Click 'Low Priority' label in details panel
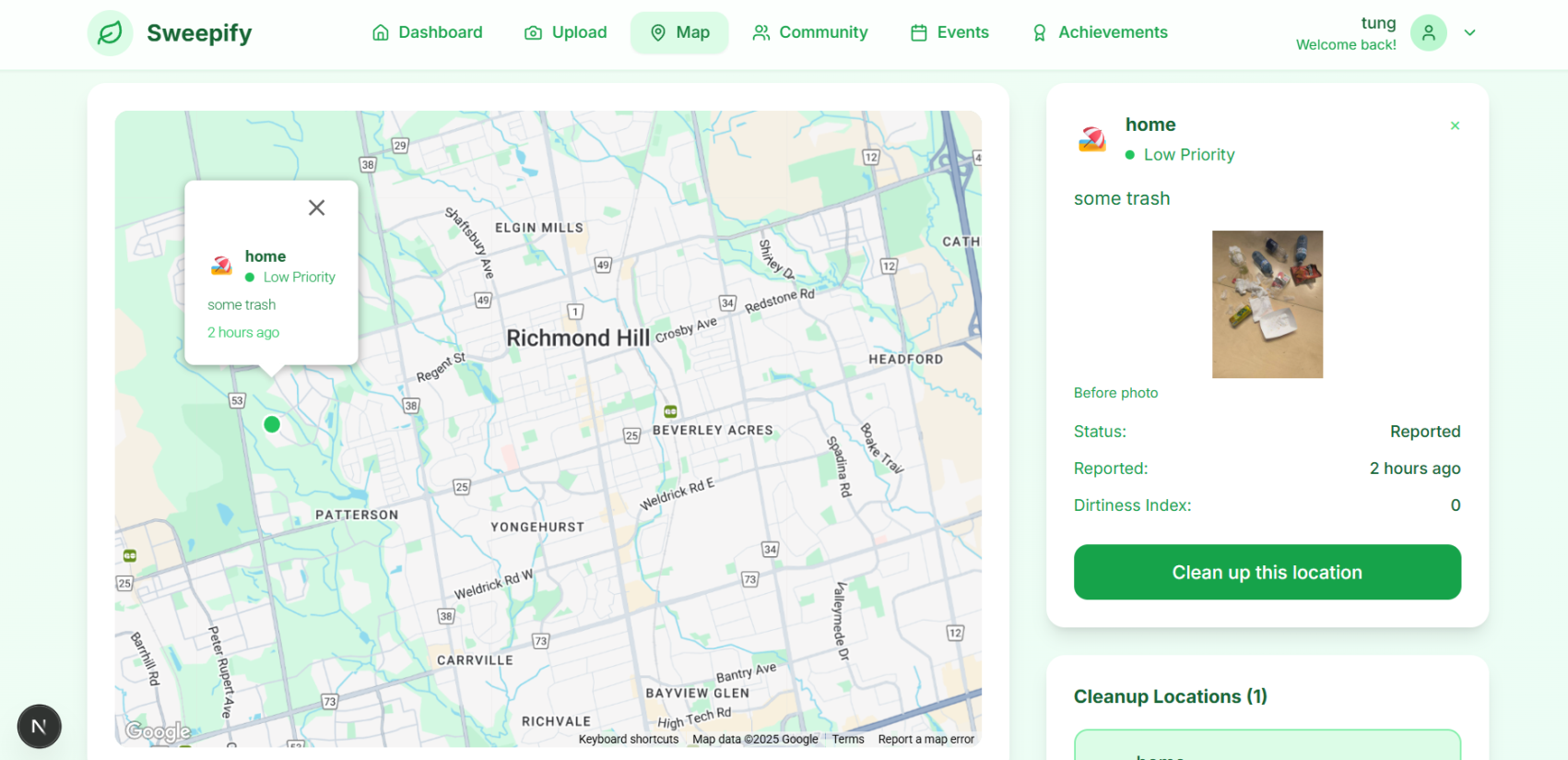Image resolution: width=1568 pixels, height=760 pixels. pos(1189,155)
